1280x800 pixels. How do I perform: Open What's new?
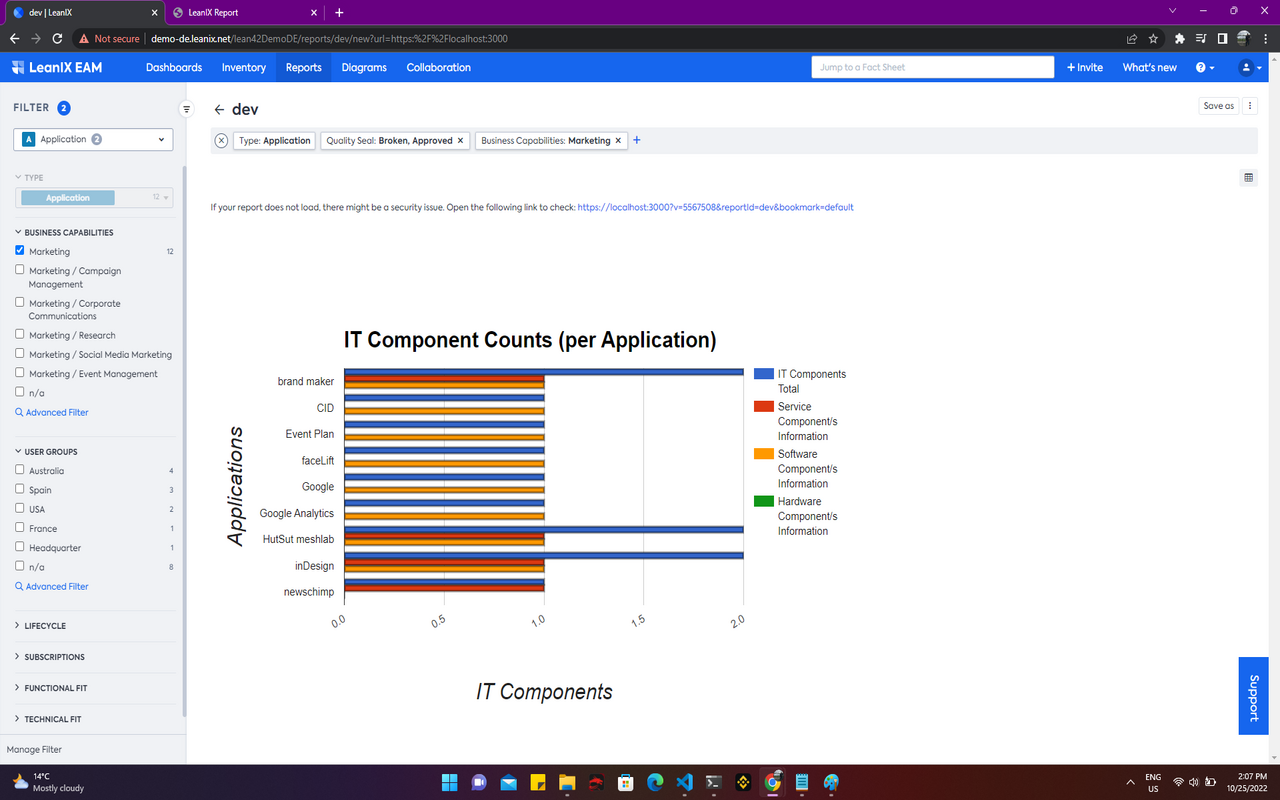[x=1150, y=67]
